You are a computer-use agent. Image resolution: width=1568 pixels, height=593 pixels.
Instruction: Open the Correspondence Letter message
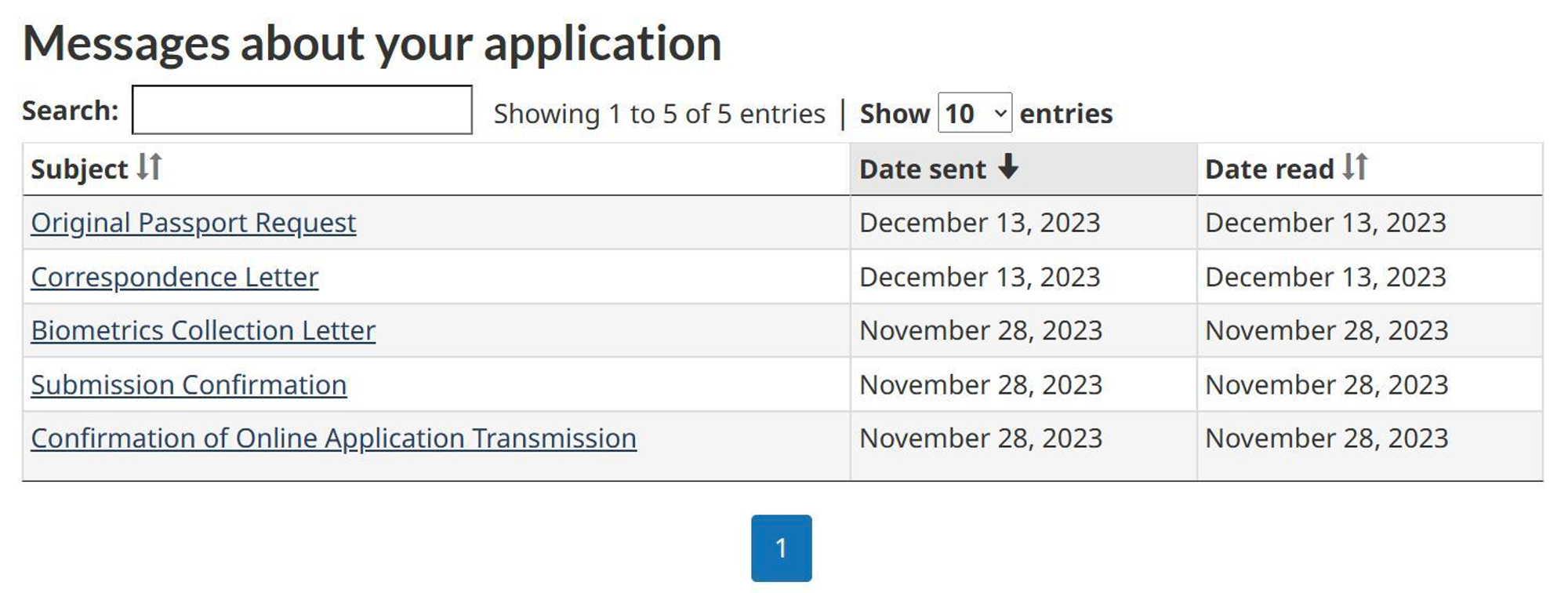tap(175, 277)
